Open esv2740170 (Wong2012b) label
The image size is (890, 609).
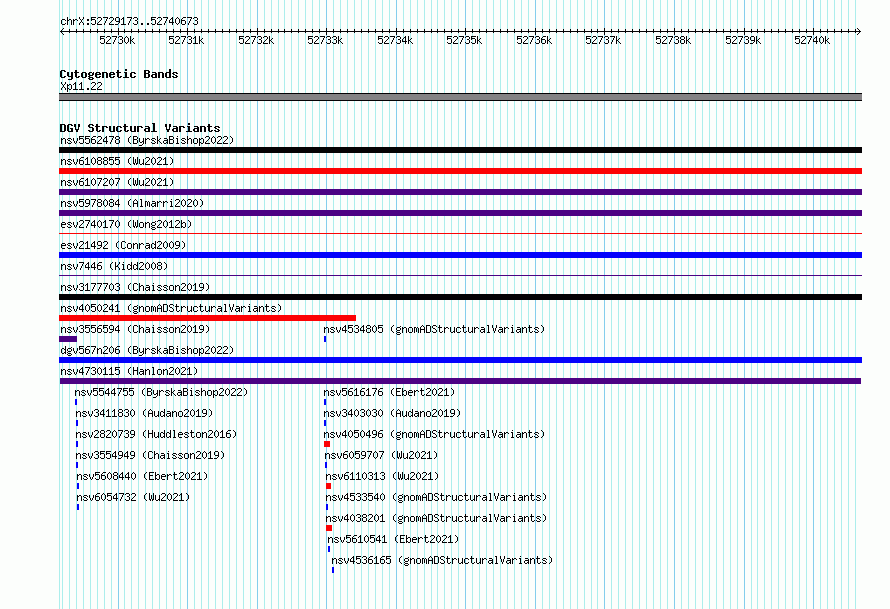click(126, 224)
